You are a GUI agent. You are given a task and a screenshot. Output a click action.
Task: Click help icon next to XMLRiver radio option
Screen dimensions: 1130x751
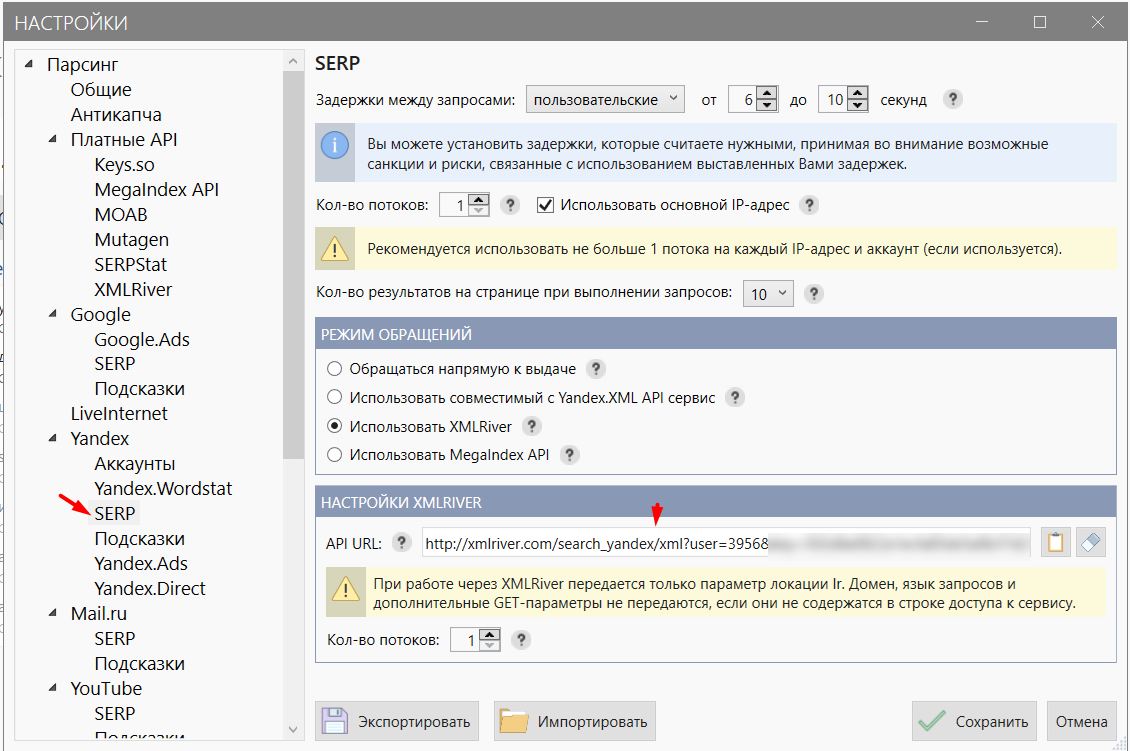click(x=531, y=426)
